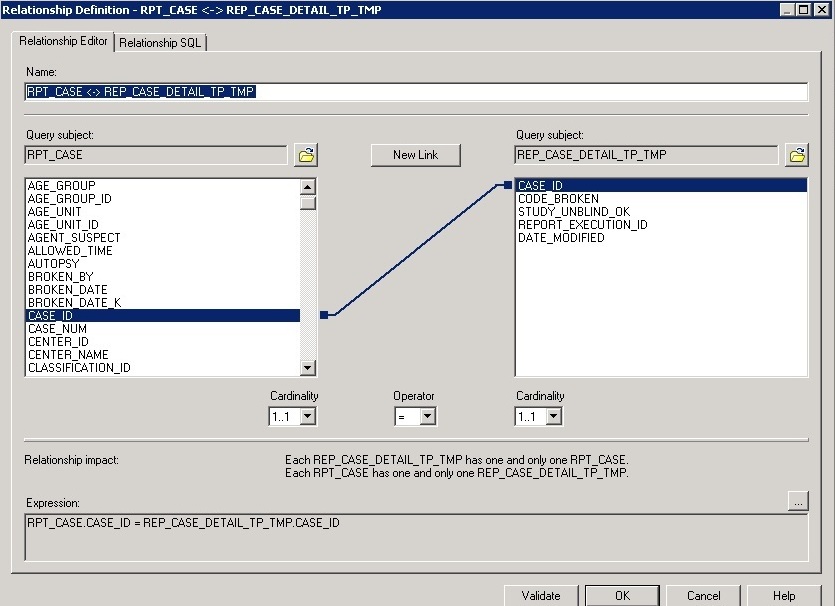
Task: Click the Validate button
Action: (x=541, y=595)
